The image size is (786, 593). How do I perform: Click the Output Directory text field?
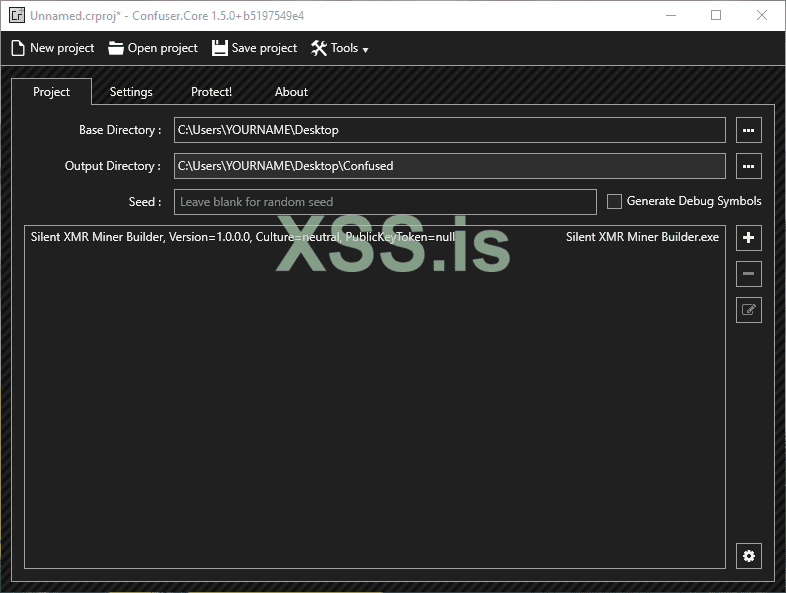pyautogui.click(x=450, y=166)
